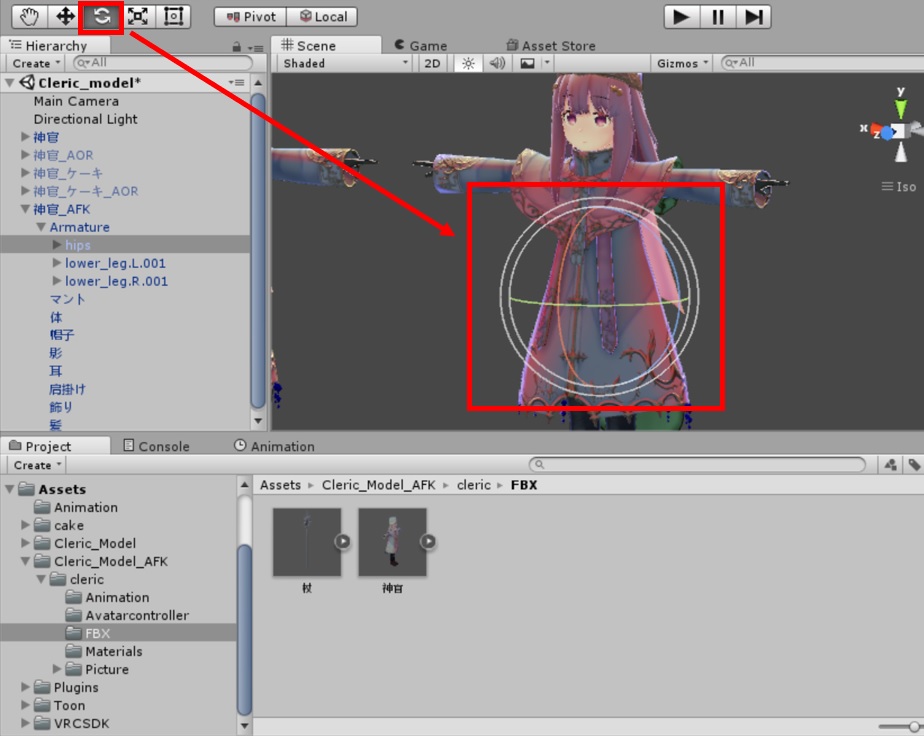Select the Hand tool
Image resolution: width=924 pixels, height=736 pixels.
coord(29,16)
